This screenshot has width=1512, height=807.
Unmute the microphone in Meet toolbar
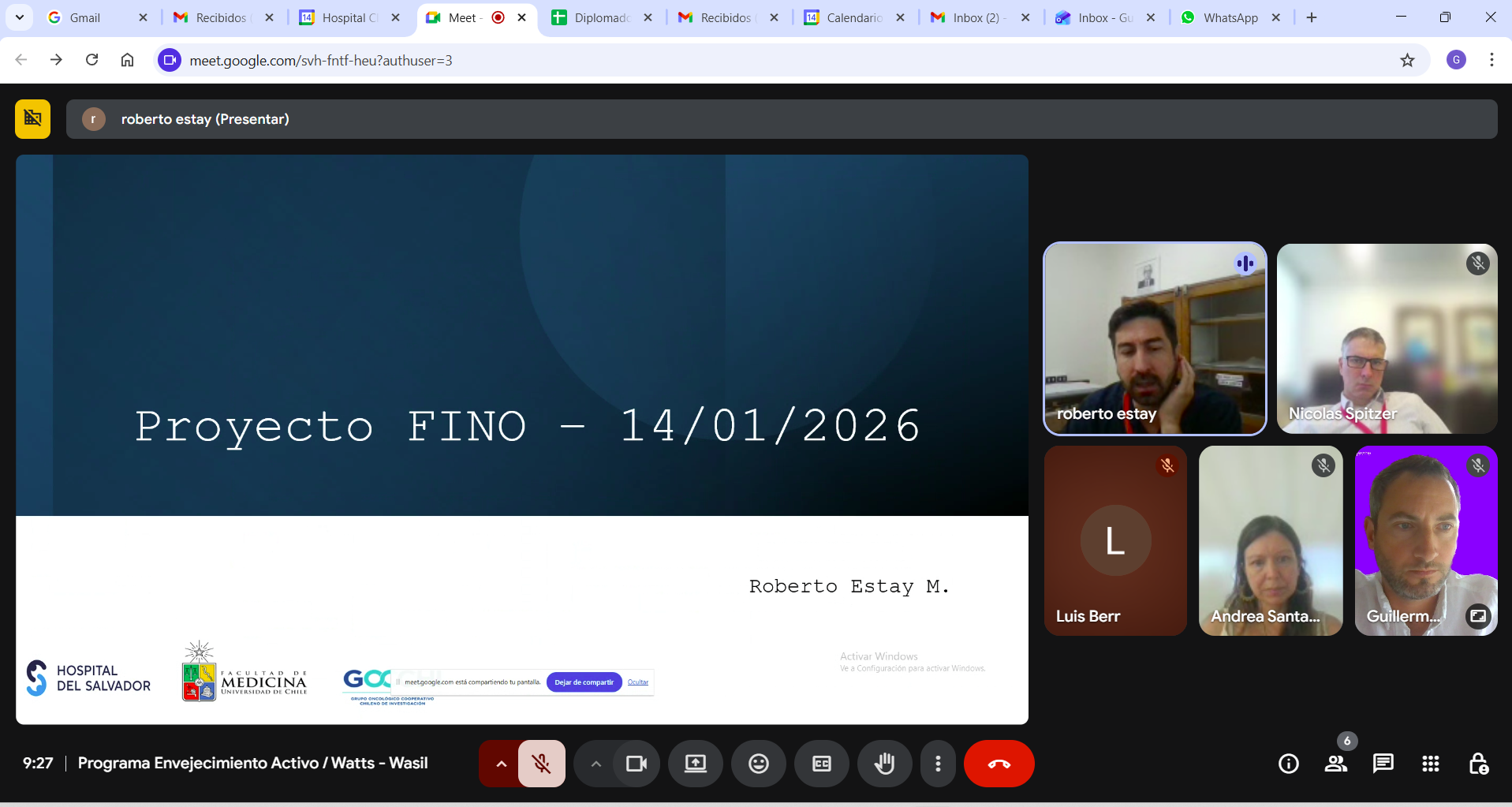pos(541,764)
